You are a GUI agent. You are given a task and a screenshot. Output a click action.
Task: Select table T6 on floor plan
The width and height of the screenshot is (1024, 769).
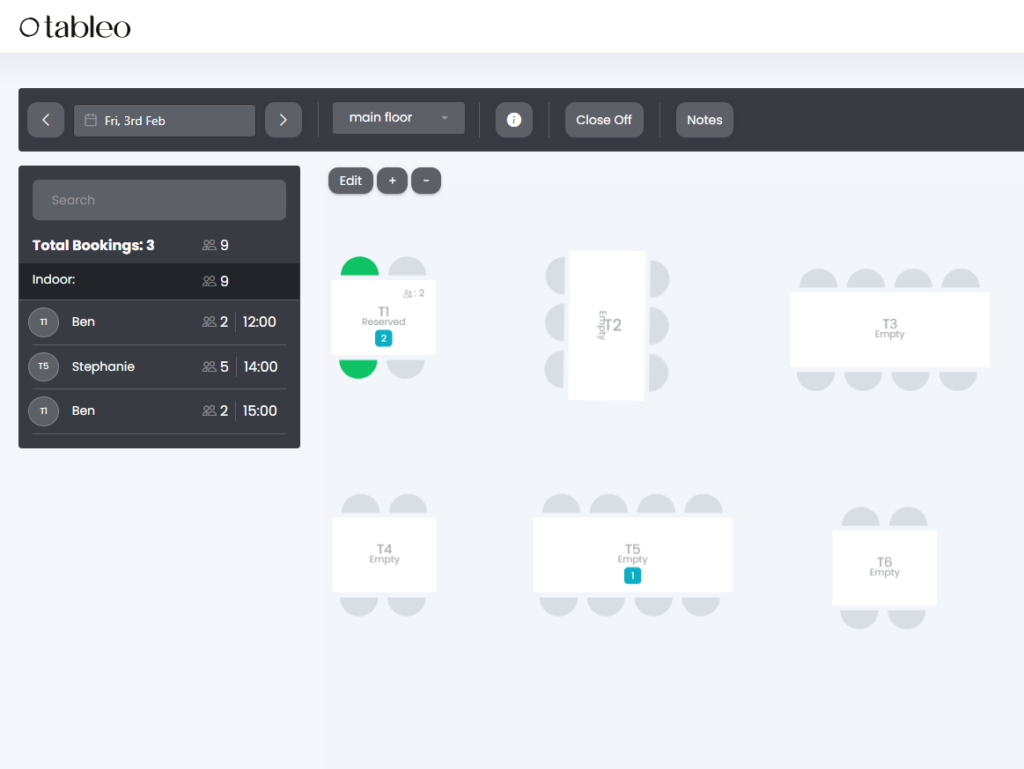point(884,567)
